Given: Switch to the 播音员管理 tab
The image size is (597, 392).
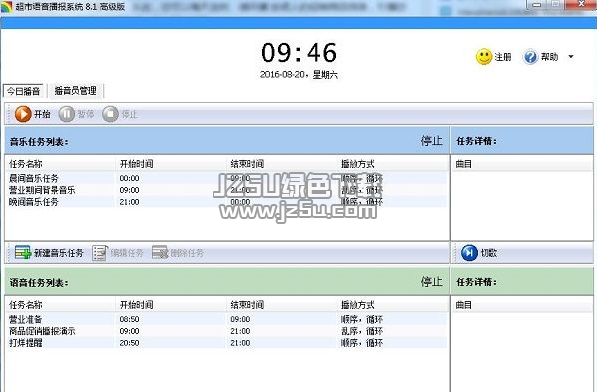Looking at the screenshot, I should 75,91.
